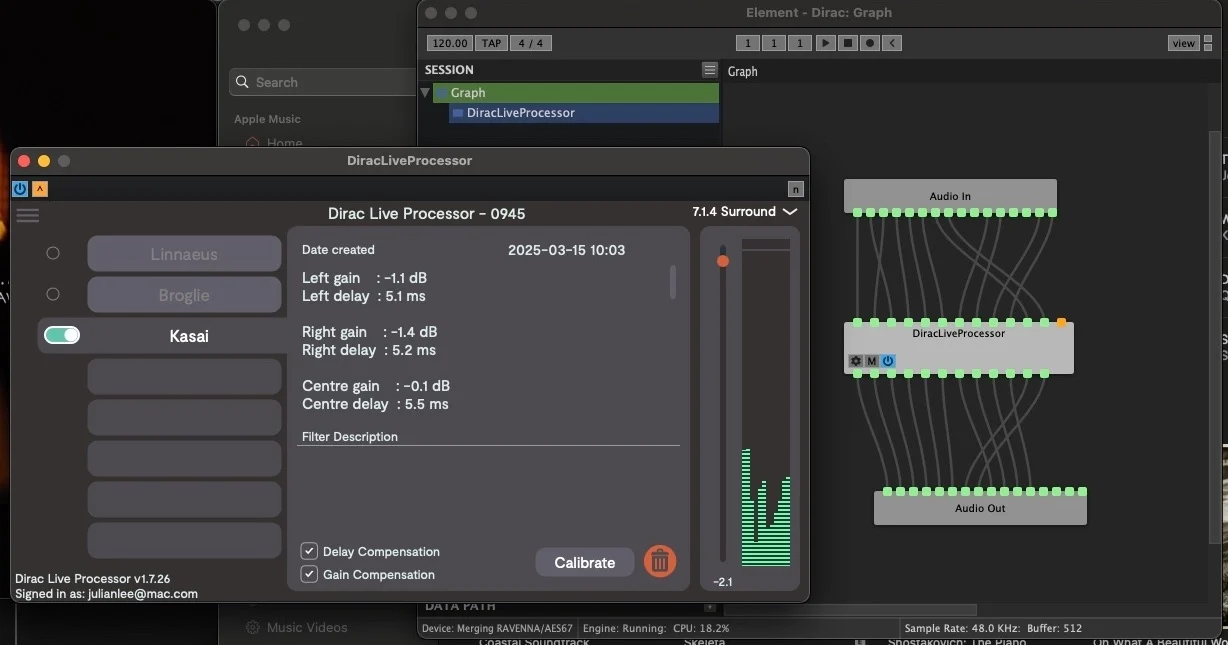Click the blue power icon in plugin toolbar
Image resolution: width=1228 pixels, height=645 pixels.
(20, 189)
